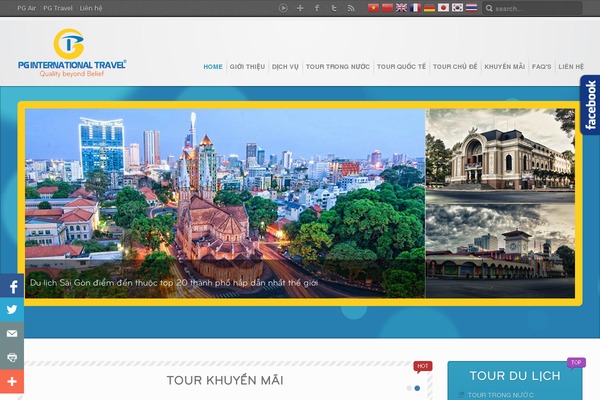Choose the Japan flag language
The image size is (600, 400).
[x=443, y=8]
